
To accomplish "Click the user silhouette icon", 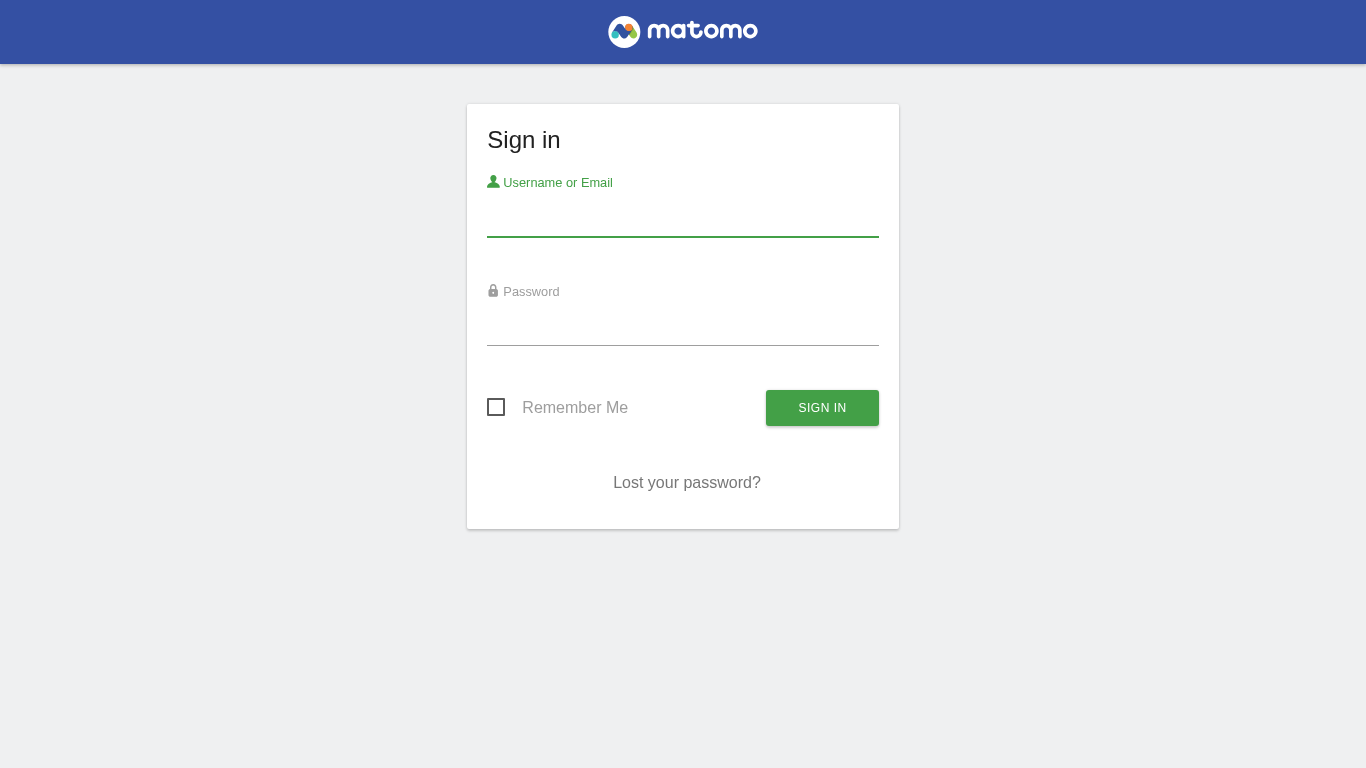I will 493,182.
